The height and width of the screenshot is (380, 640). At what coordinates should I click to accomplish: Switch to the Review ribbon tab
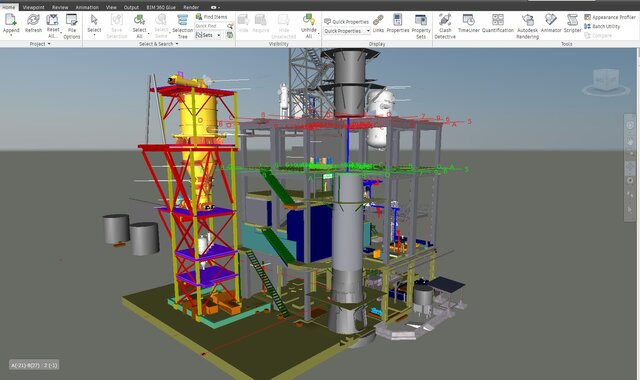[x=60, y=7]
